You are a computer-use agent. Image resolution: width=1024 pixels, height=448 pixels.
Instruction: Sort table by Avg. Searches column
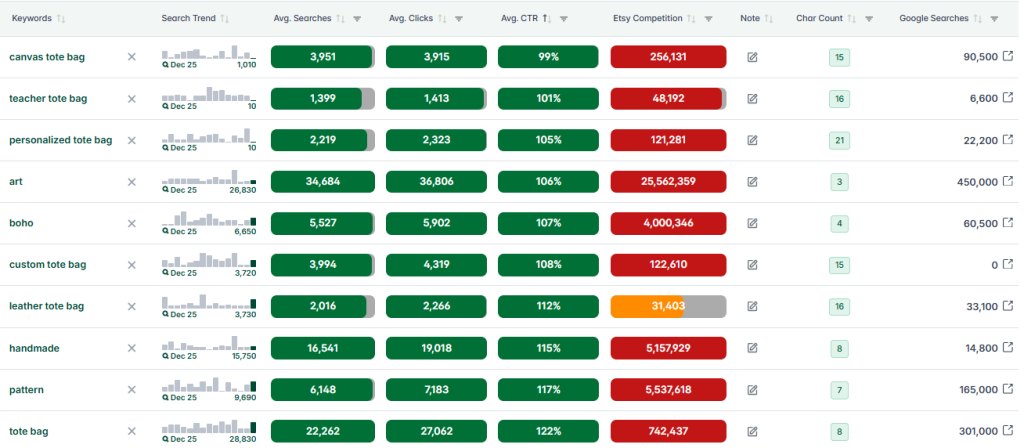coord(340,19)
